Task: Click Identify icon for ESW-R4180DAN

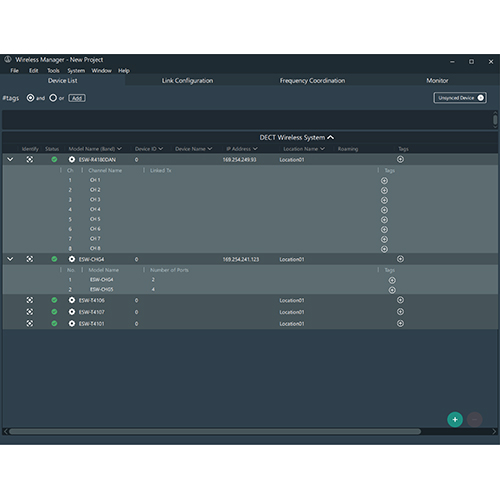Action: [30, 160]
